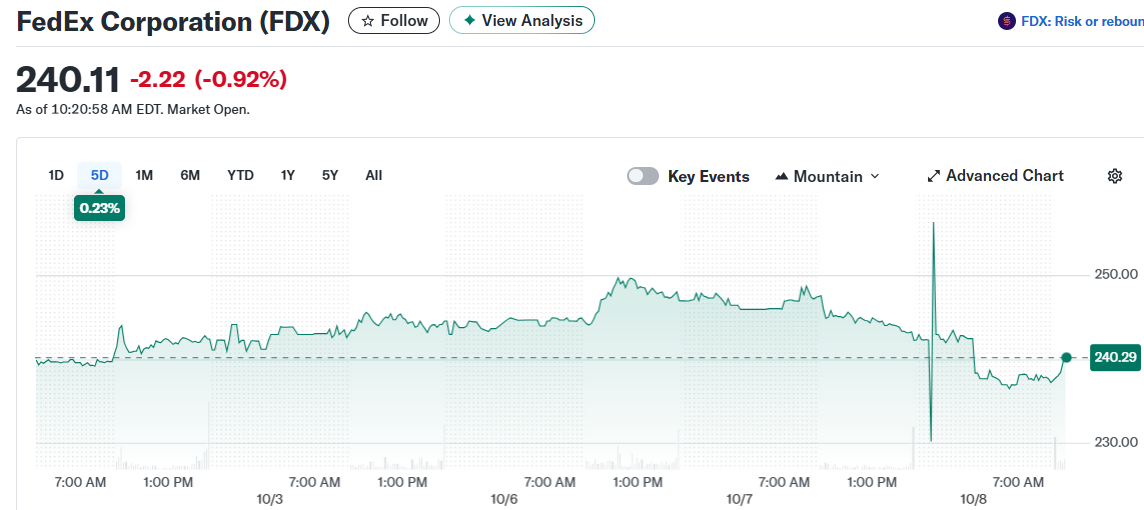Click the sparkle icon in View Analysis

[x=469, y=21]
